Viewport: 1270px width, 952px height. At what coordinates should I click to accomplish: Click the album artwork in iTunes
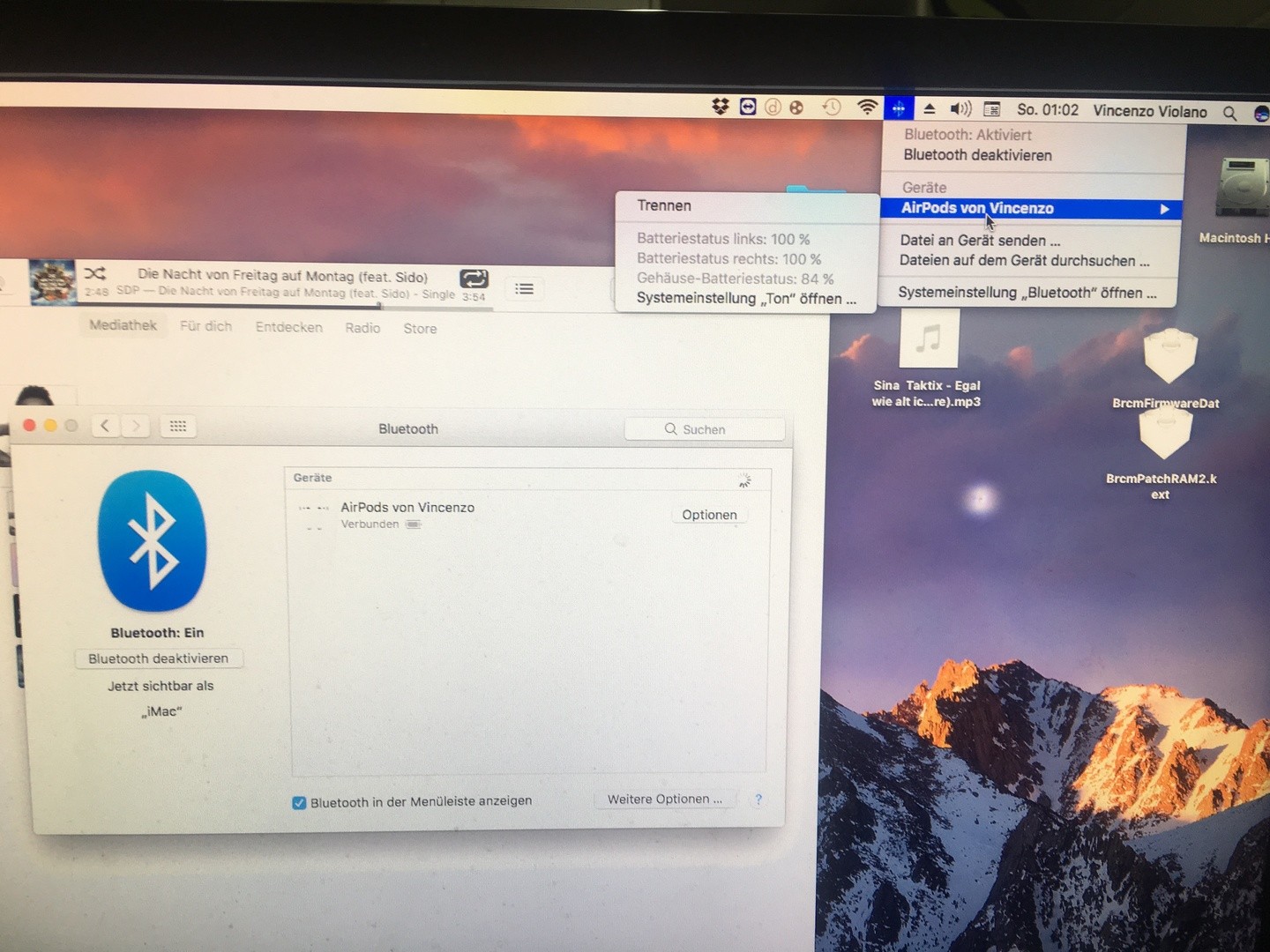[53, 281]
